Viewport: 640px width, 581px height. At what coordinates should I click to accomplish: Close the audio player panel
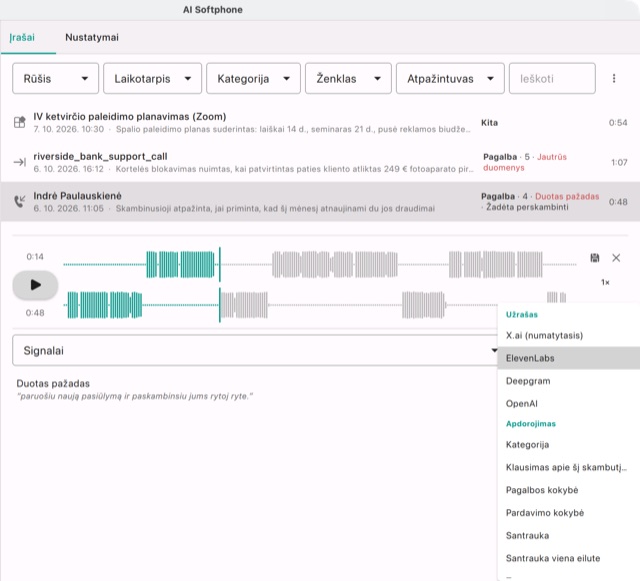point(616,258)
